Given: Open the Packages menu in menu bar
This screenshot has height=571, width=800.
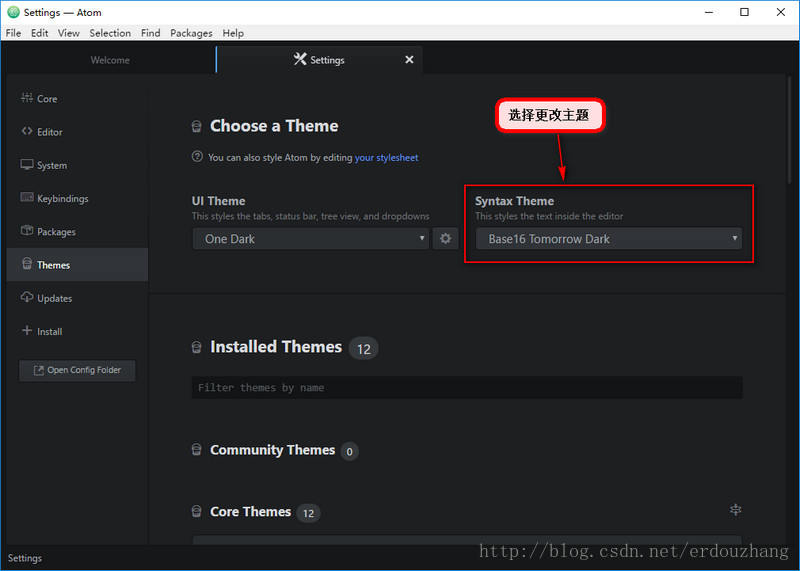Looking at the screenshot, I should pos(191,33).
